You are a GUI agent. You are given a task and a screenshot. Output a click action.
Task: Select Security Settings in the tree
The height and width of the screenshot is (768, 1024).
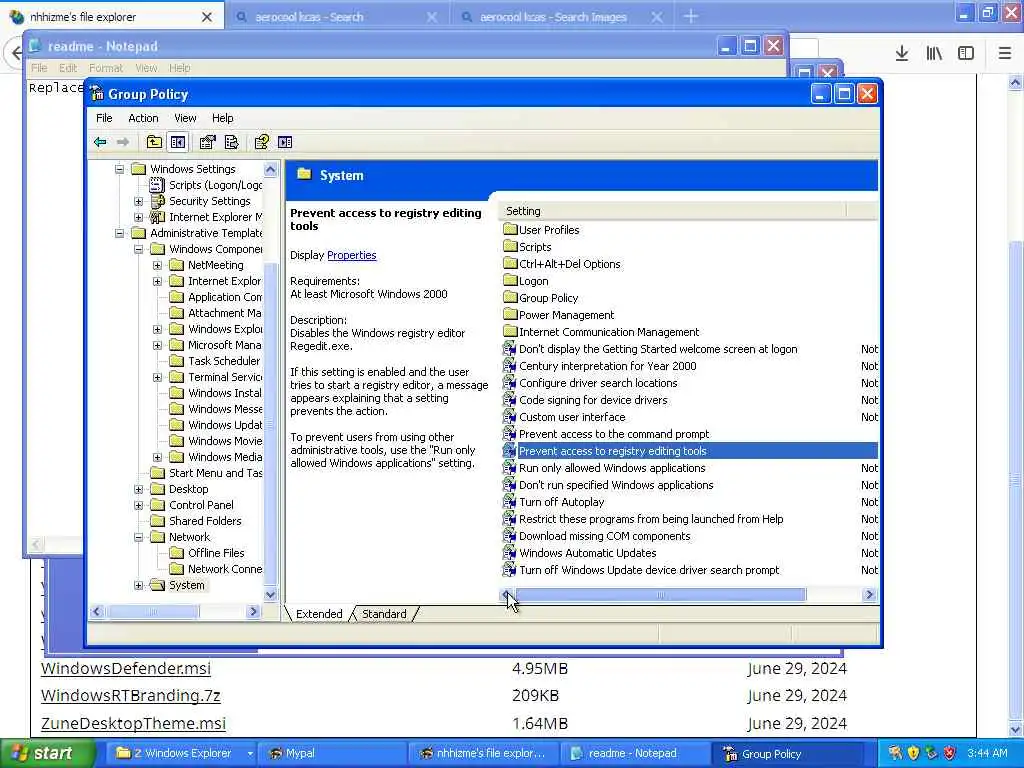210,201
